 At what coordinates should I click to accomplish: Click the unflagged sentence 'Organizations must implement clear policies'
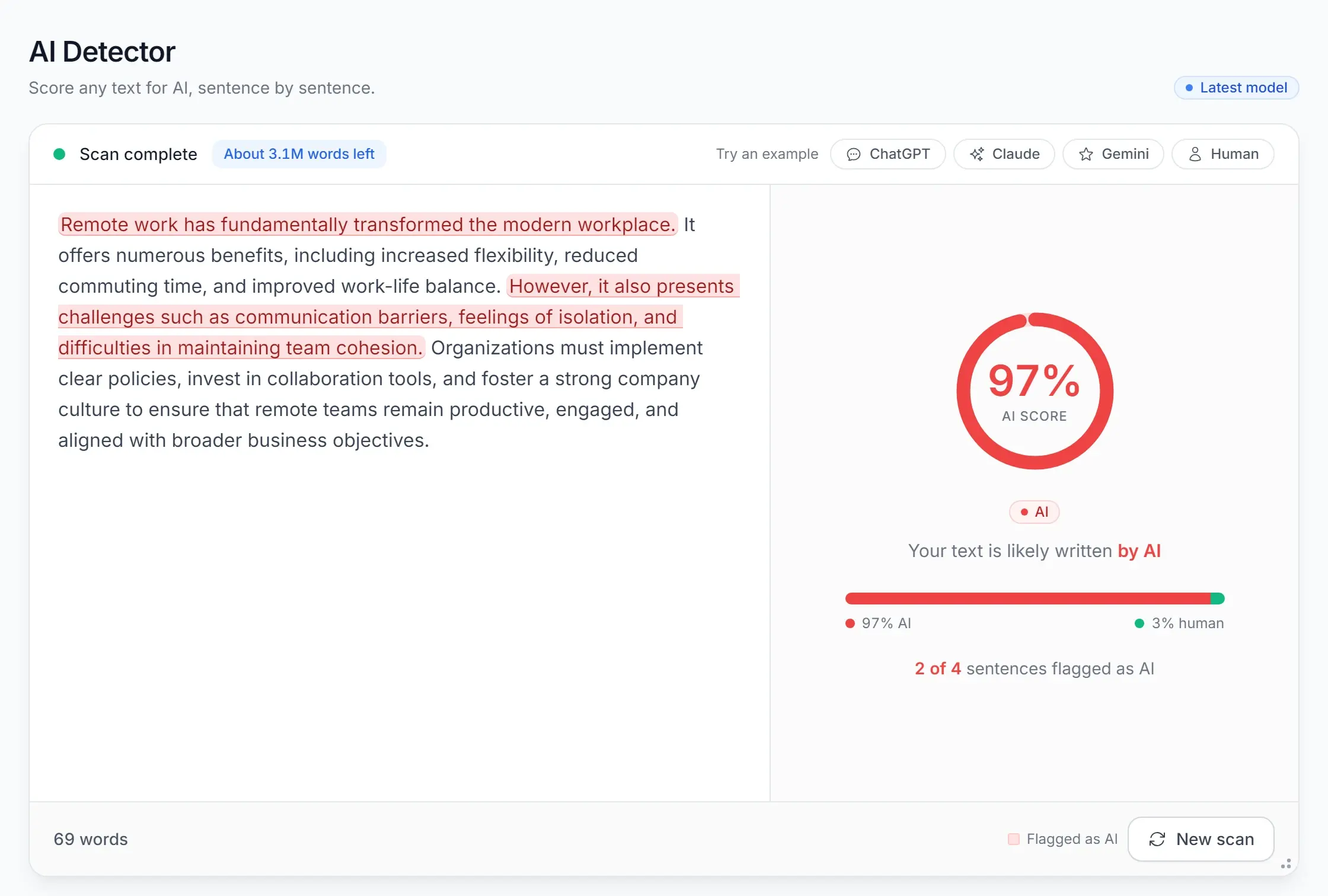380,394
